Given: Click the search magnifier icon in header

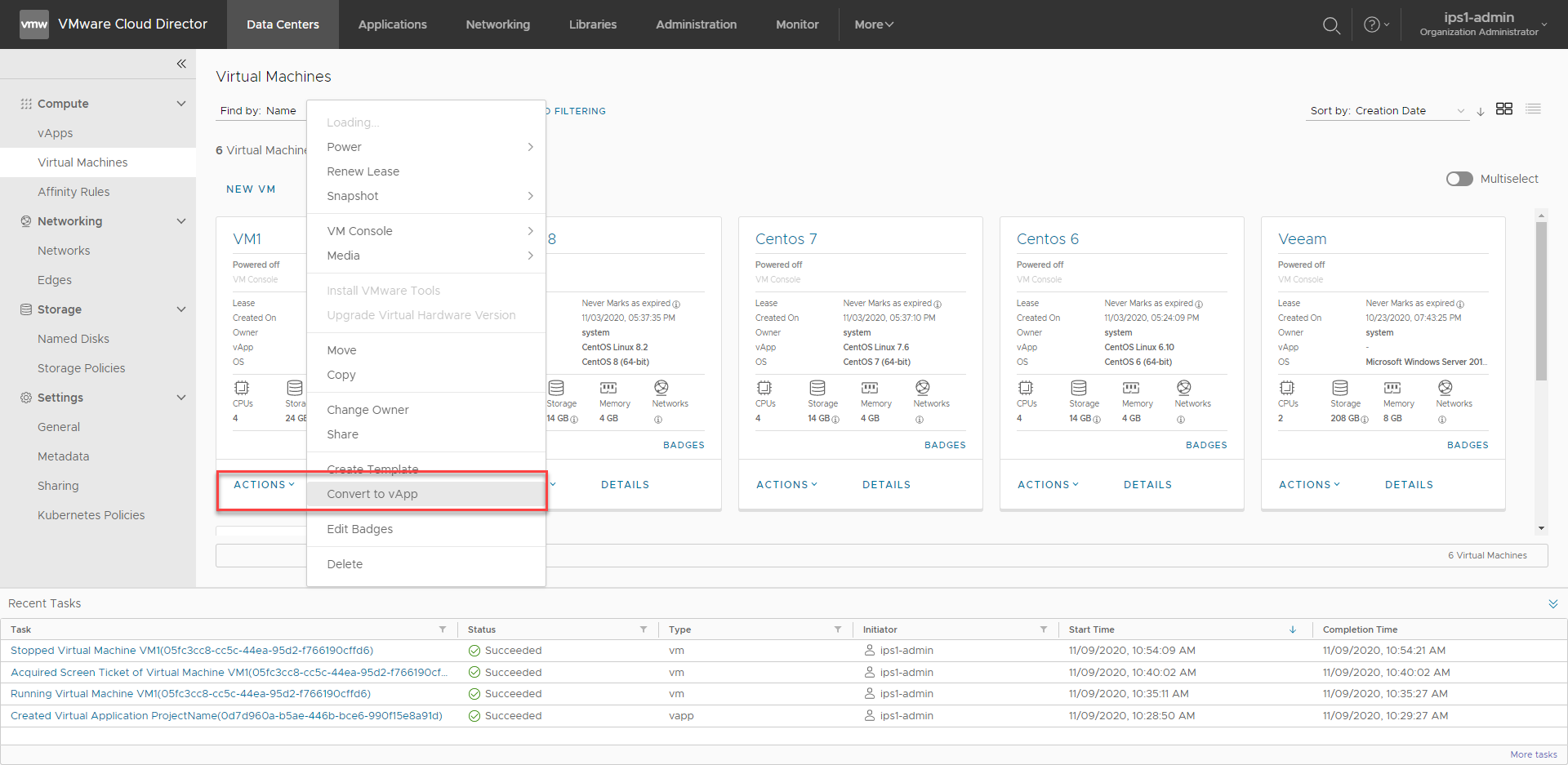Looking at the screenshot, I should (1331, 25).
